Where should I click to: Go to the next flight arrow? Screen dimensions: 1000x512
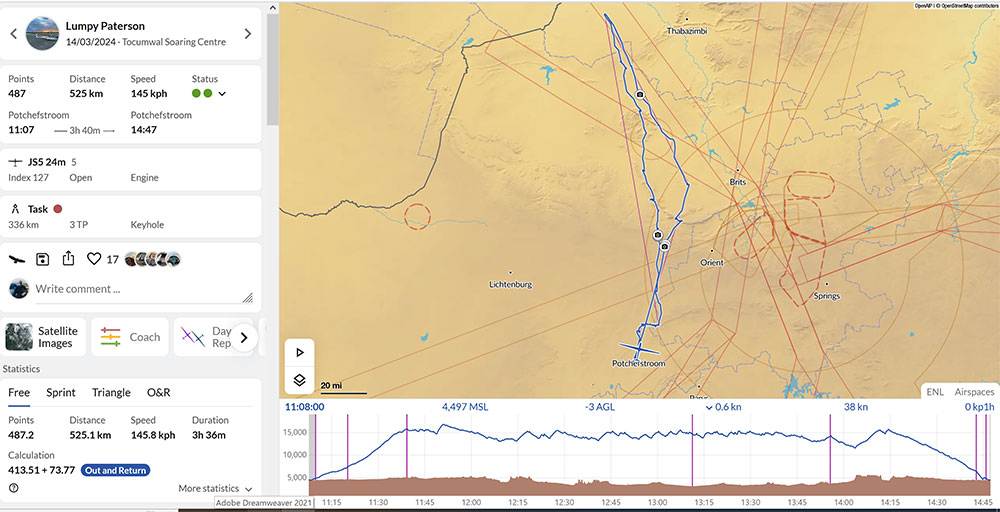coord(248,33)
